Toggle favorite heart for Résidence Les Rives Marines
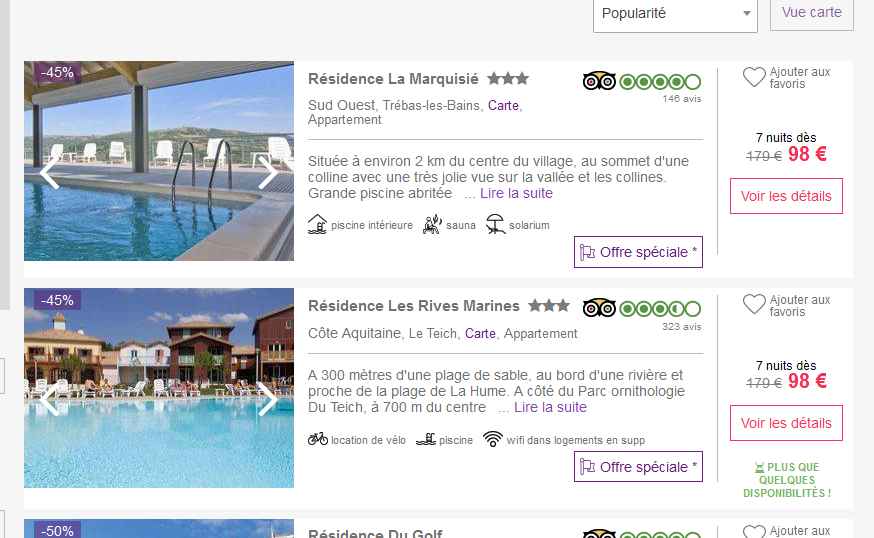The height and width of the screenshot is (538, 874). pyautogui.click(x=754, y=304)
